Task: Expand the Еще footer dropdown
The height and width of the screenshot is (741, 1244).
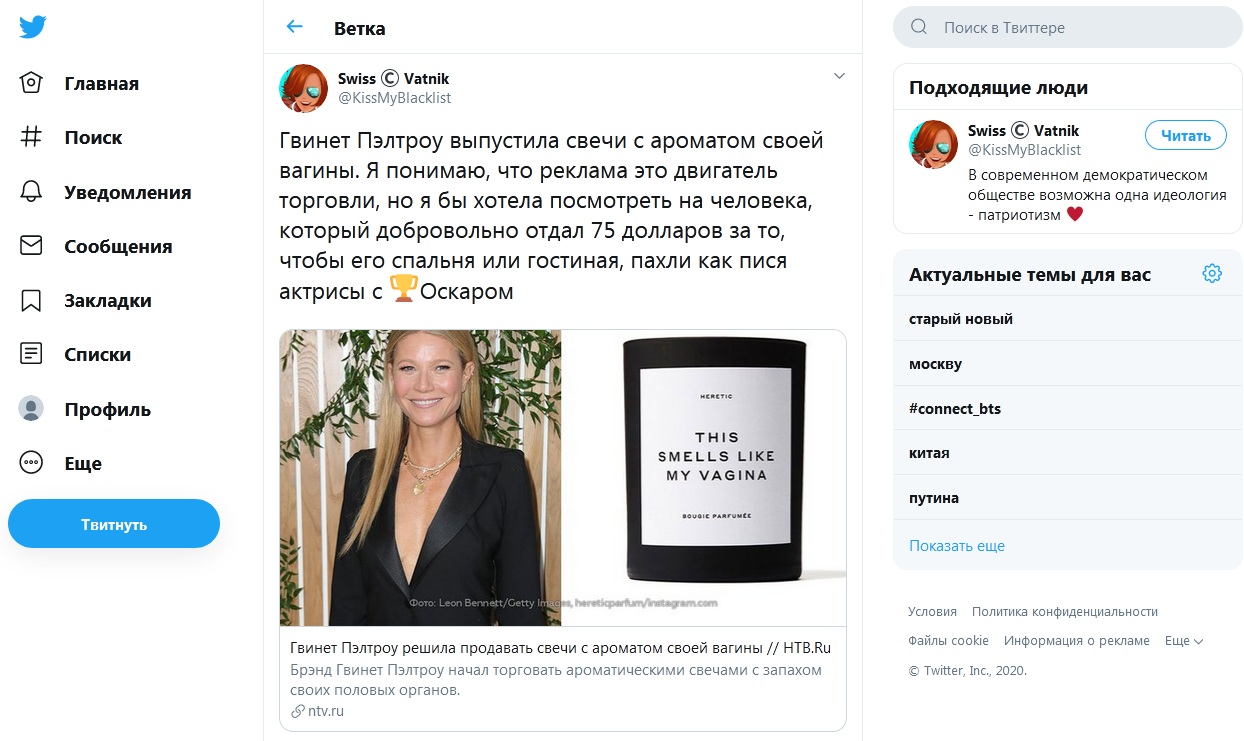Action: tap(1184, 641)
